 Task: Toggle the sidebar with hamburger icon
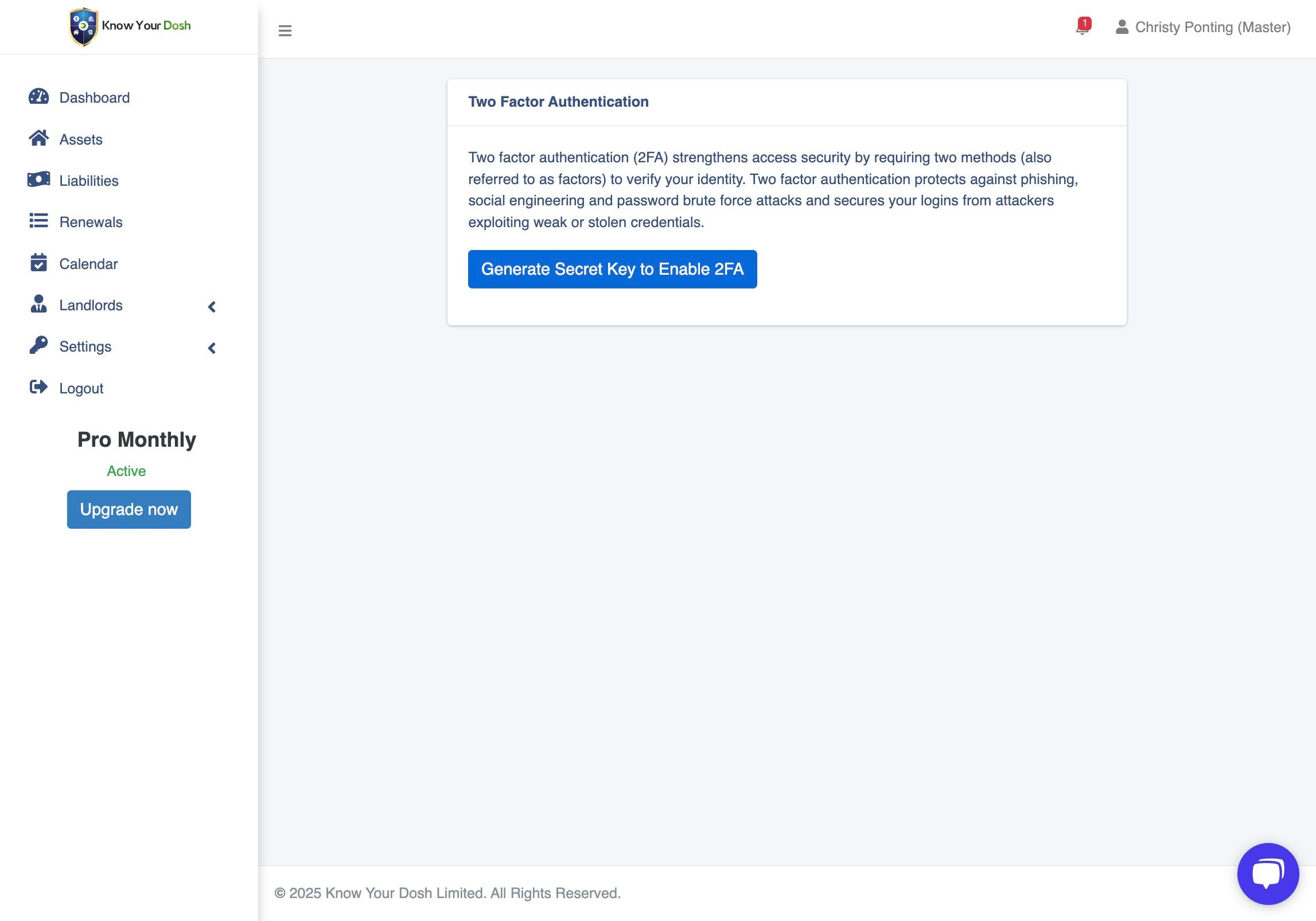[285, 30]
